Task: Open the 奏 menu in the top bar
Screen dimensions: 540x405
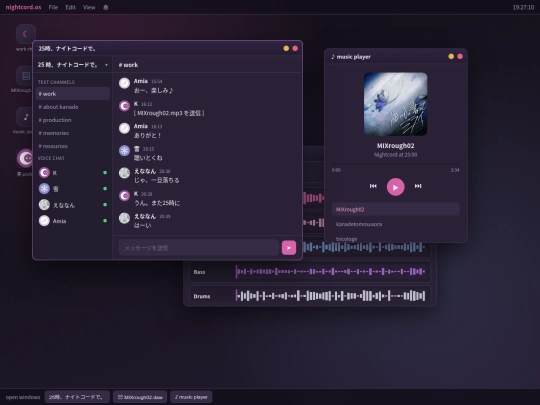Action: [x=106, y=7]
